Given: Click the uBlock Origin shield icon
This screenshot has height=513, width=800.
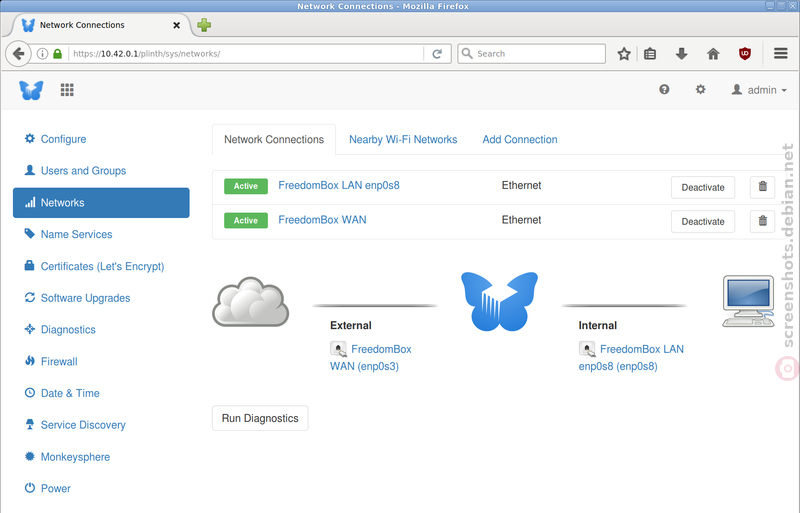Looking at the screenshot, I should pyautogui.click(x=745, y=54).
